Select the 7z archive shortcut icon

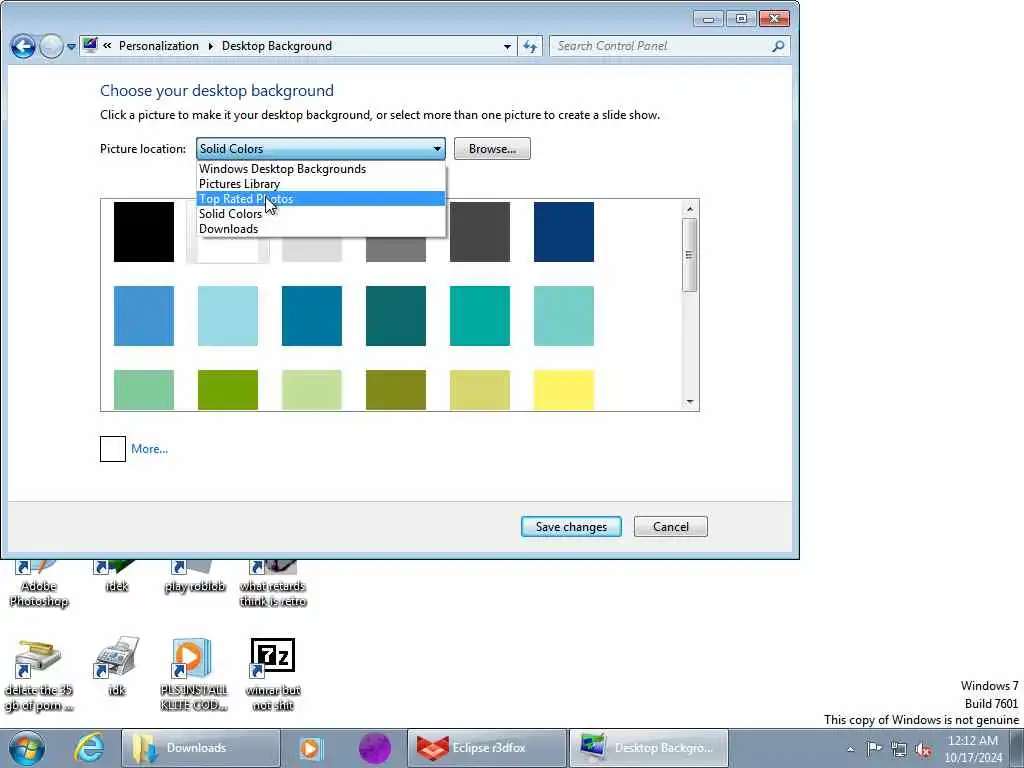[273, 675]
